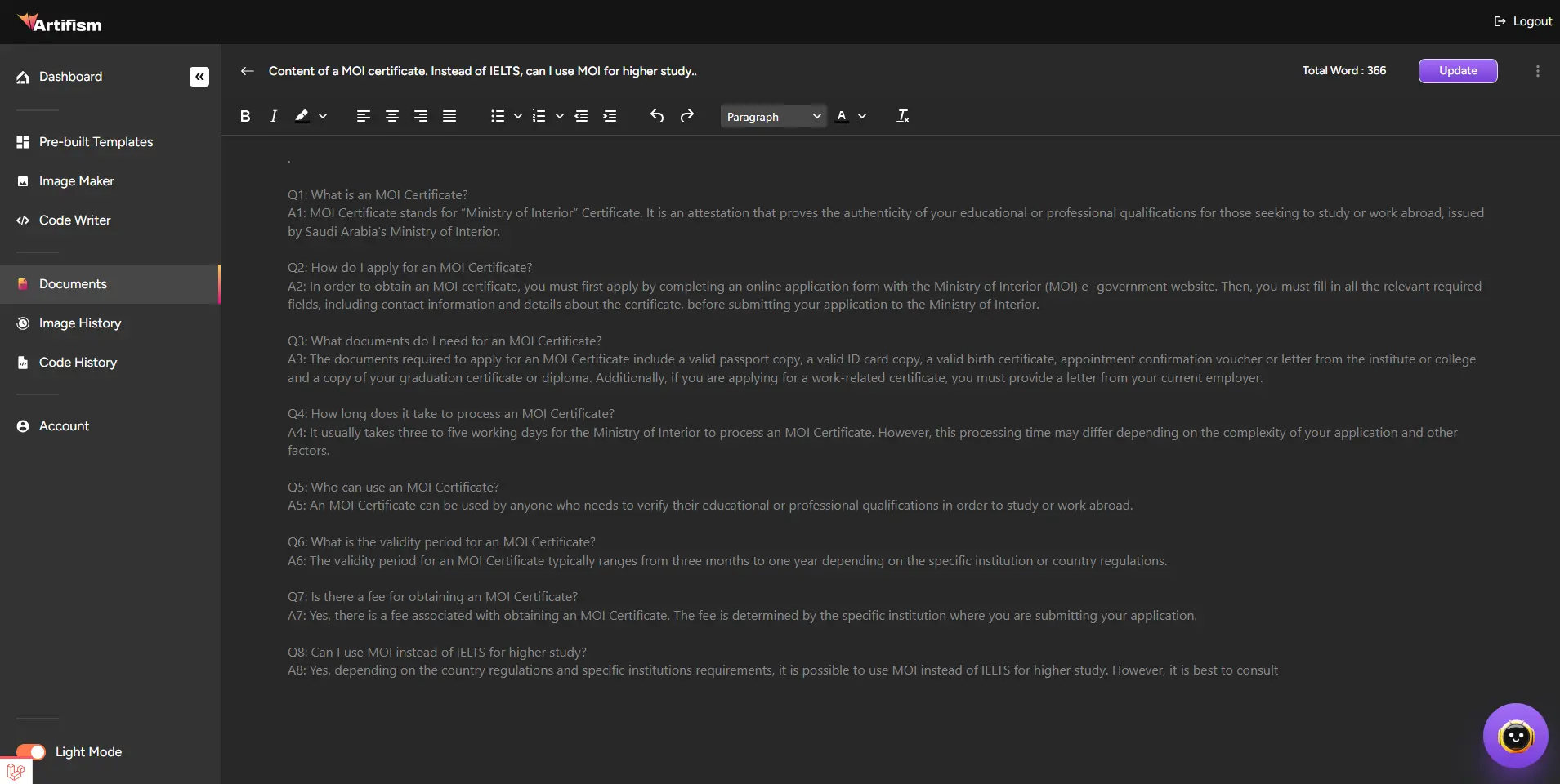Click the Update button
Image resolution: width=1560 pixels, height=784 pixels.
click(x=1458, y=71)
